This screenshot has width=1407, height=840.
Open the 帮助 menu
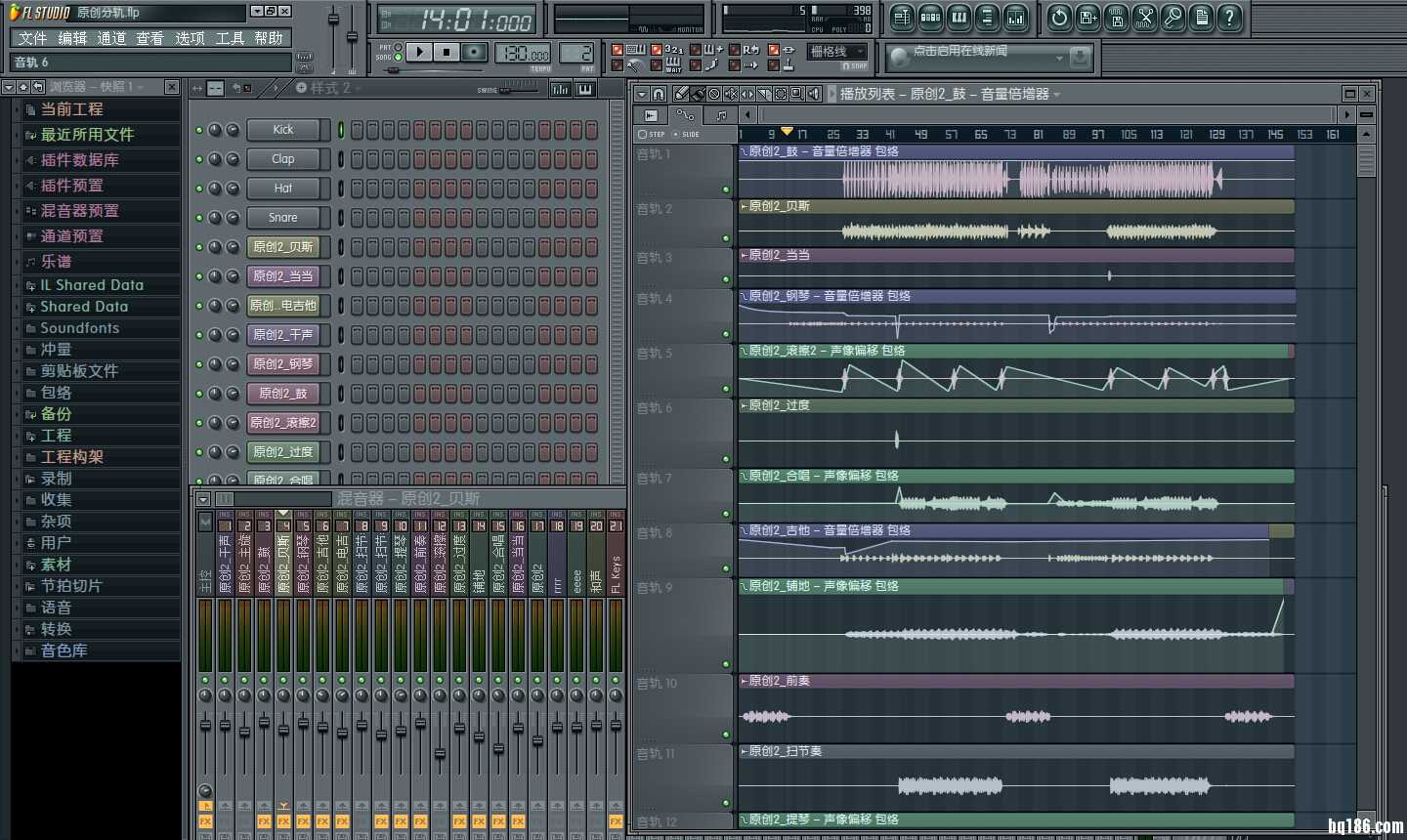coord(269,38)
